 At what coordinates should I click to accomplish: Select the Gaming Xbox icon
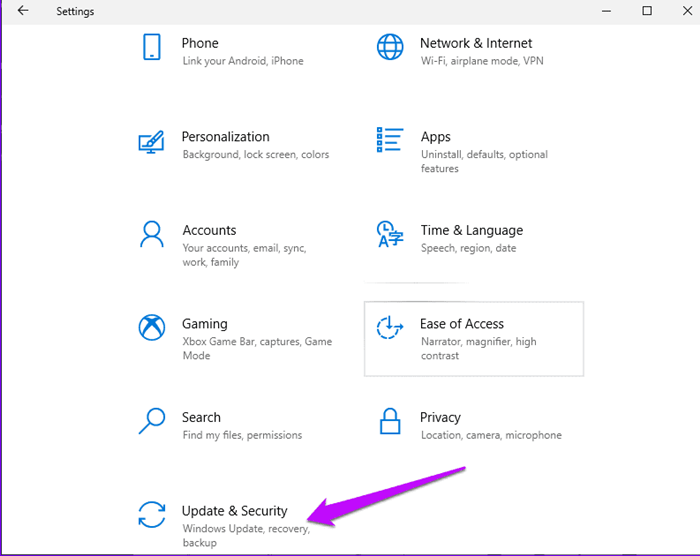point(151,328)
